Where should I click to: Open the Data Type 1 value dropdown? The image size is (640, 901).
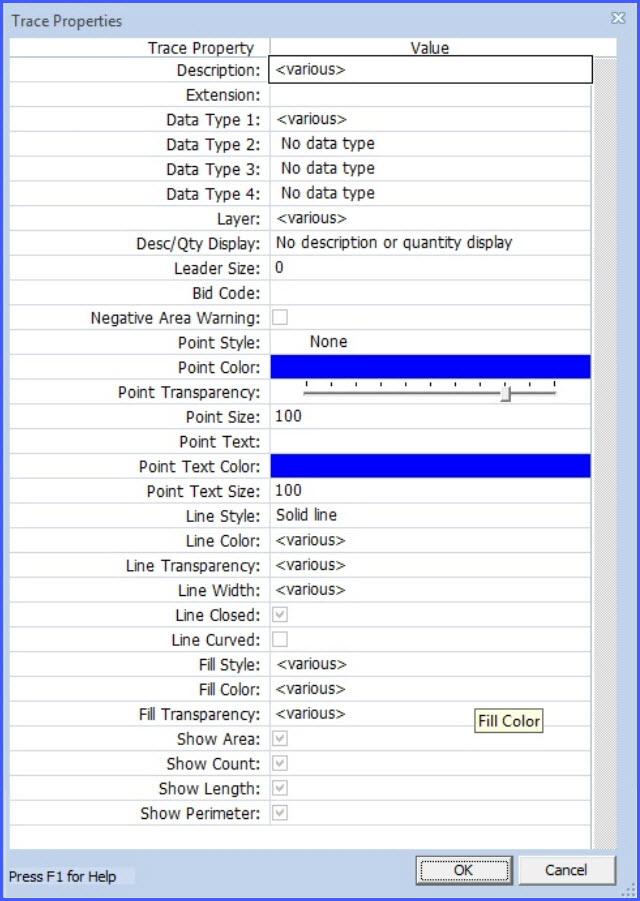click(430, 119)
